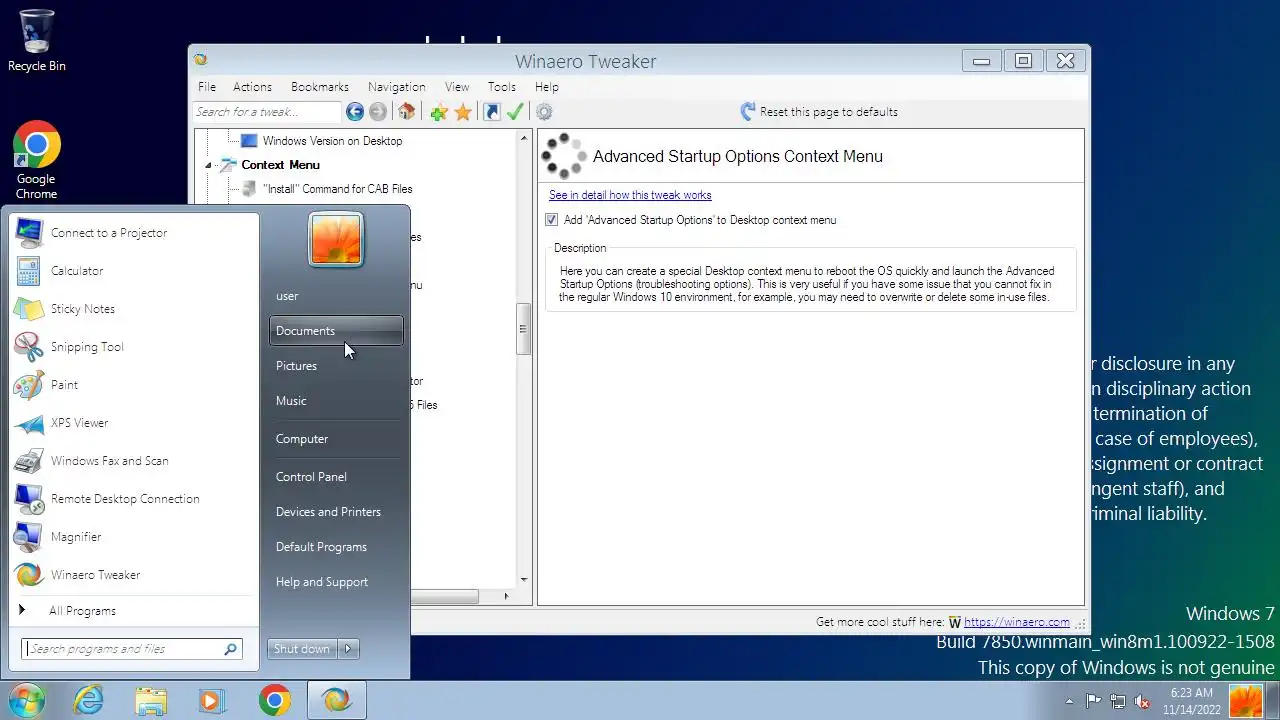
Task: Open Winaero Tweaker from Start menu list
Action: tap(135, 575)
